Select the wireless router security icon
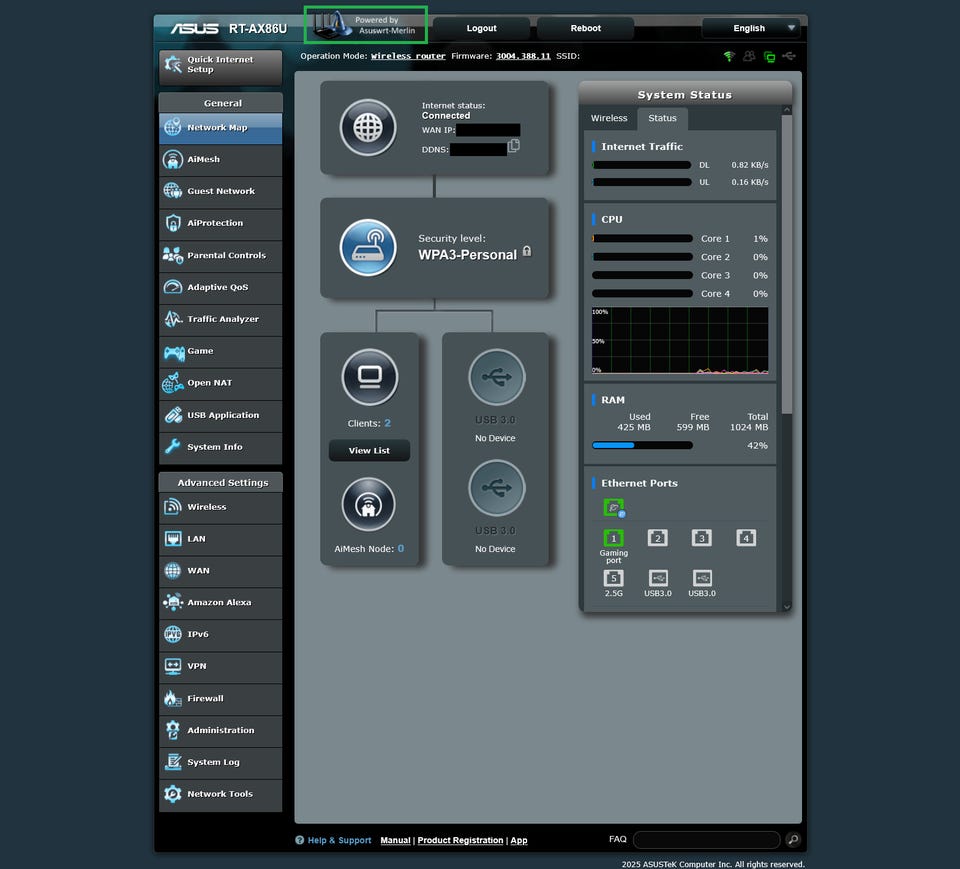 coord(368,247)
